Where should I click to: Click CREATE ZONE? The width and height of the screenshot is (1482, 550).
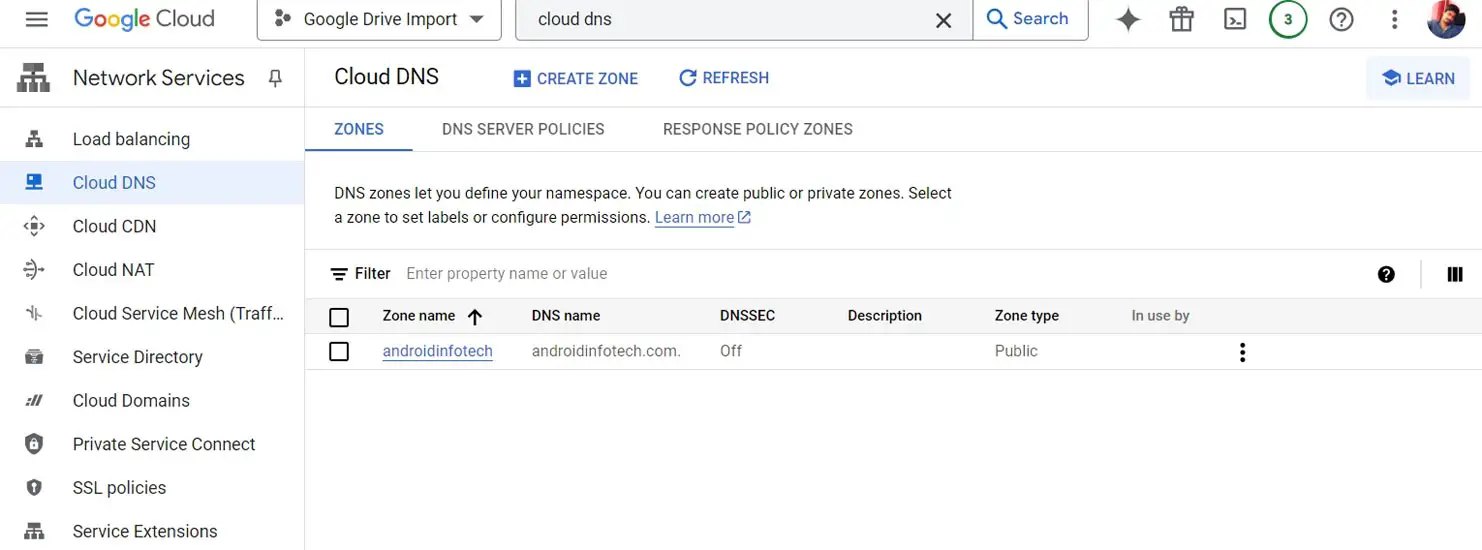coord(576,78)
